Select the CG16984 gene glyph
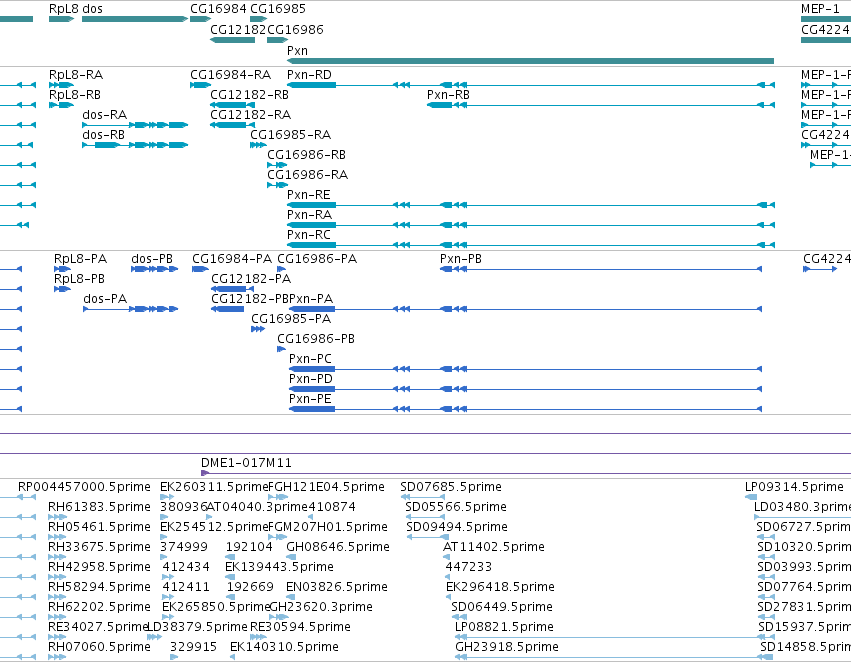The width and height of the screenshot is (851, 662). coord(200,19)
